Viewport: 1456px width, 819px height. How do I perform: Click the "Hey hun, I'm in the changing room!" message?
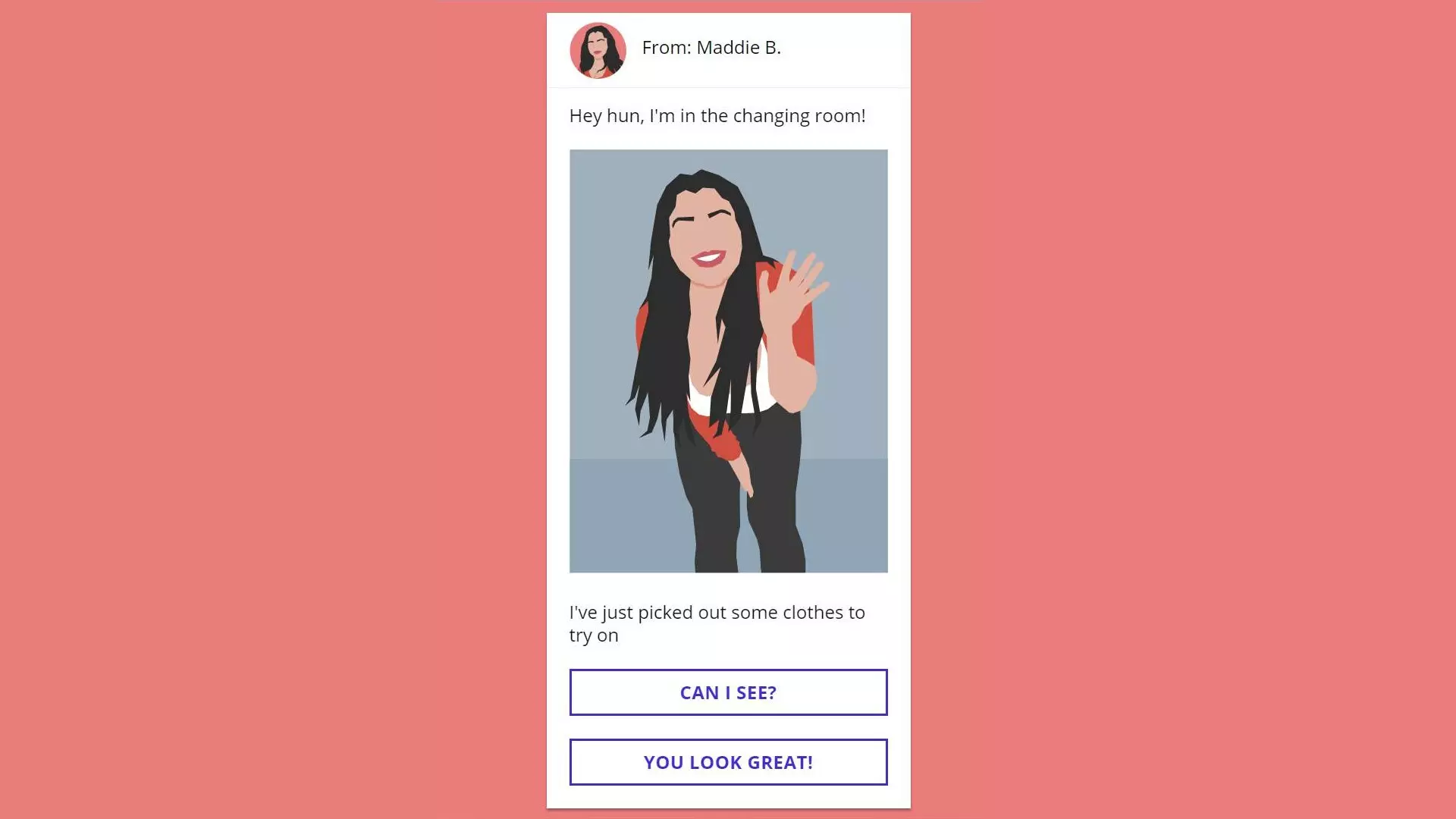click(717, 116)
